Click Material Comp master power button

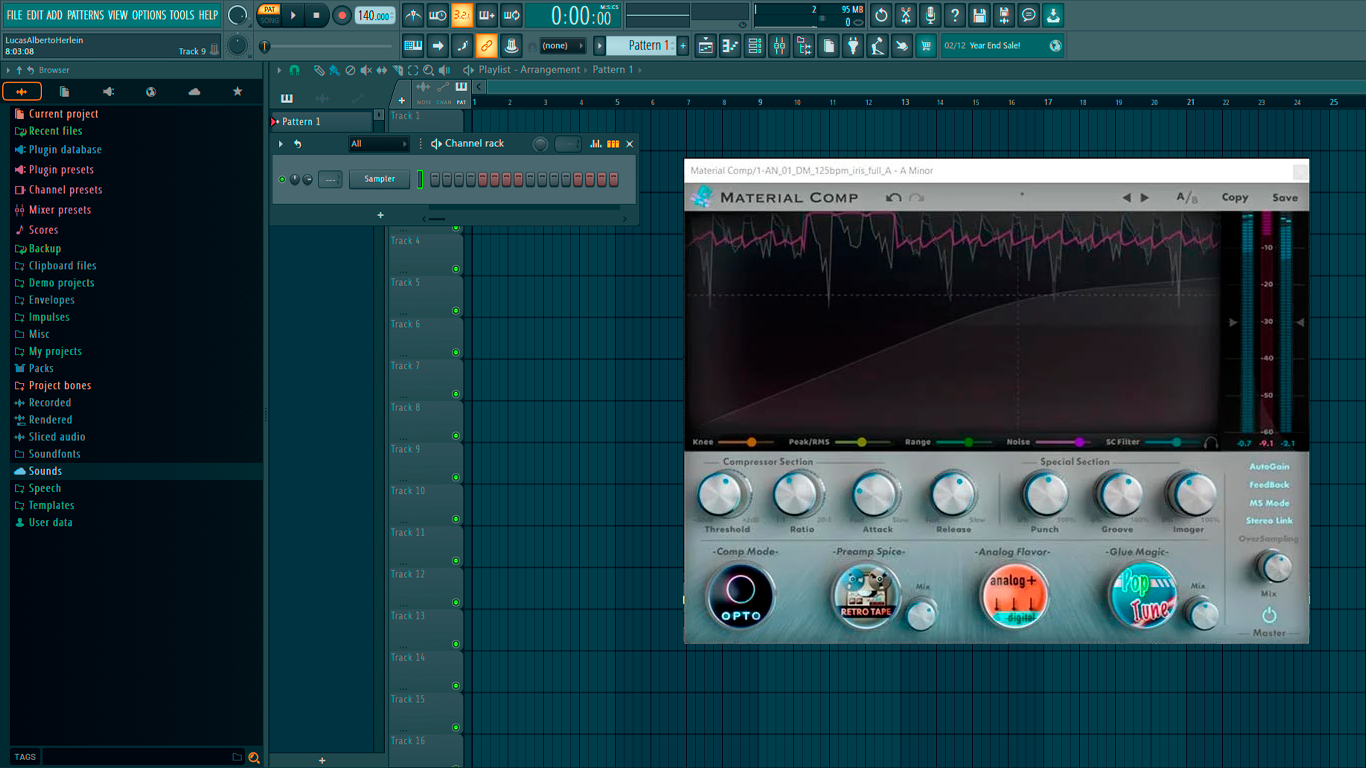tap(1269, 615)
